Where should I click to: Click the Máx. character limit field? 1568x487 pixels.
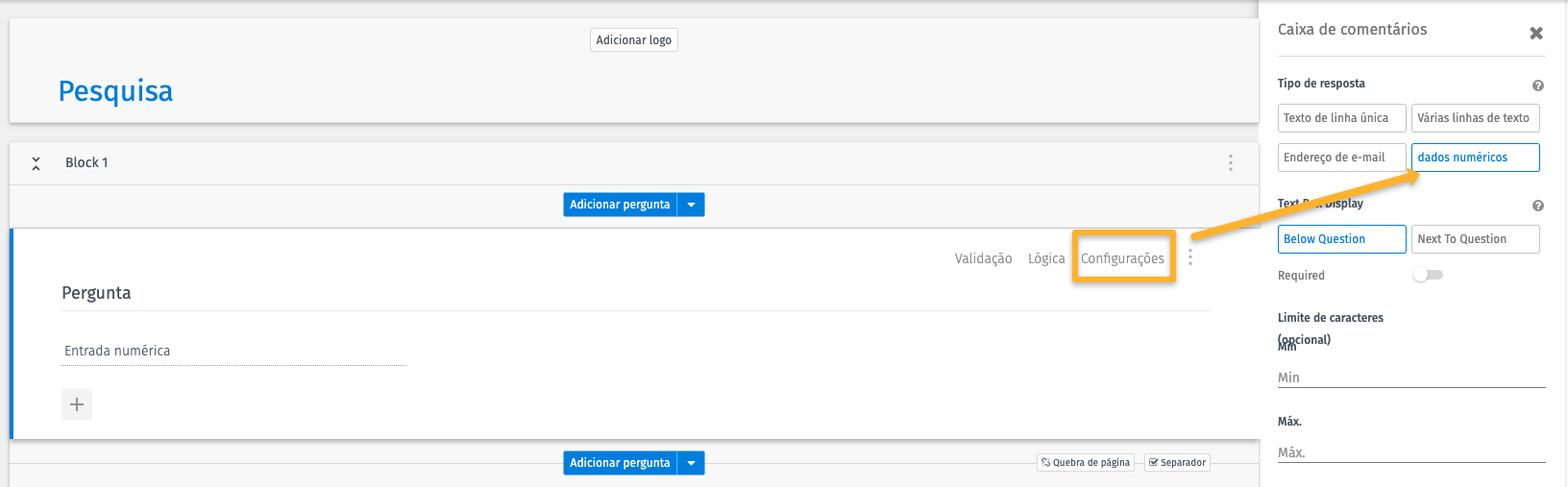click(1410, 452)
